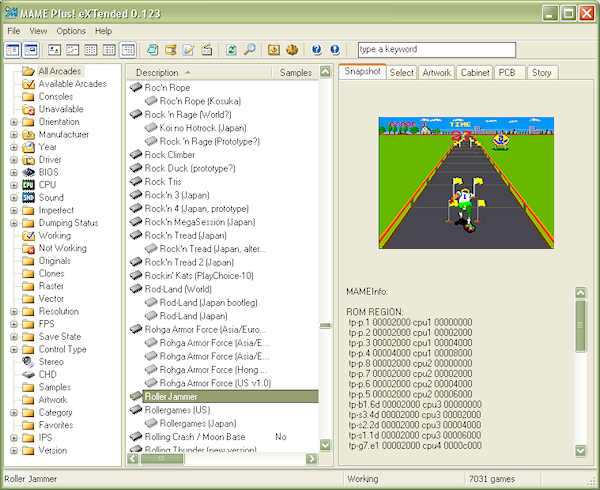600x490 pixels.
Task: Select the Favorites folder
Action: [55, 425]
